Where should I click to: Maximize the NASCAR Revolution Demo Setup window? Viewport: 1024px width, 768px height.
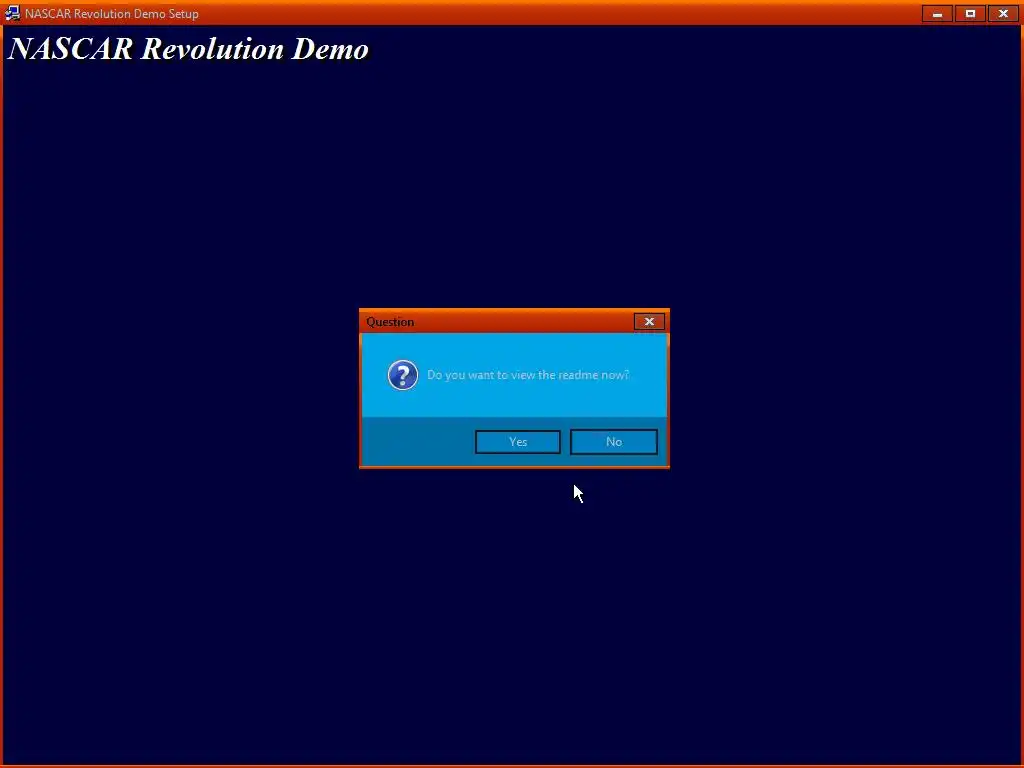[970, 13]
